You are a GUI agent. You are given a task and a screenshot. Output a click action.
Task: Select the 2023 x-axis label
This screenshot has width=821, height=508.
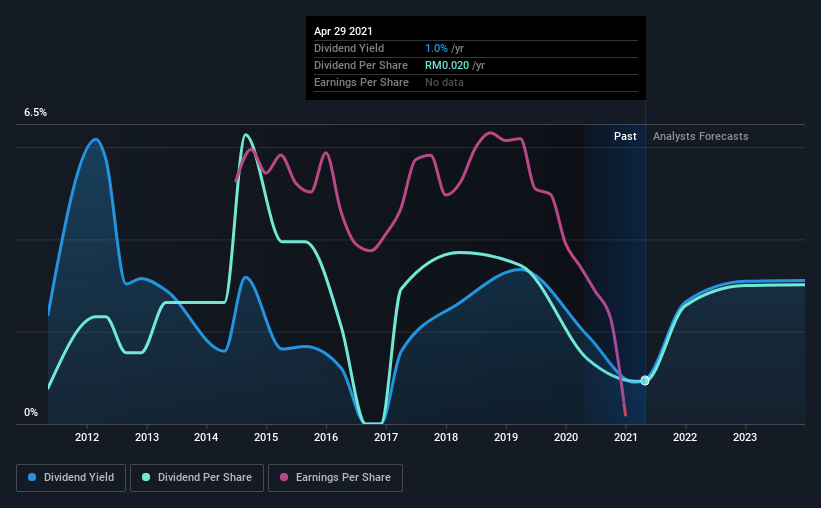(745, 437)
